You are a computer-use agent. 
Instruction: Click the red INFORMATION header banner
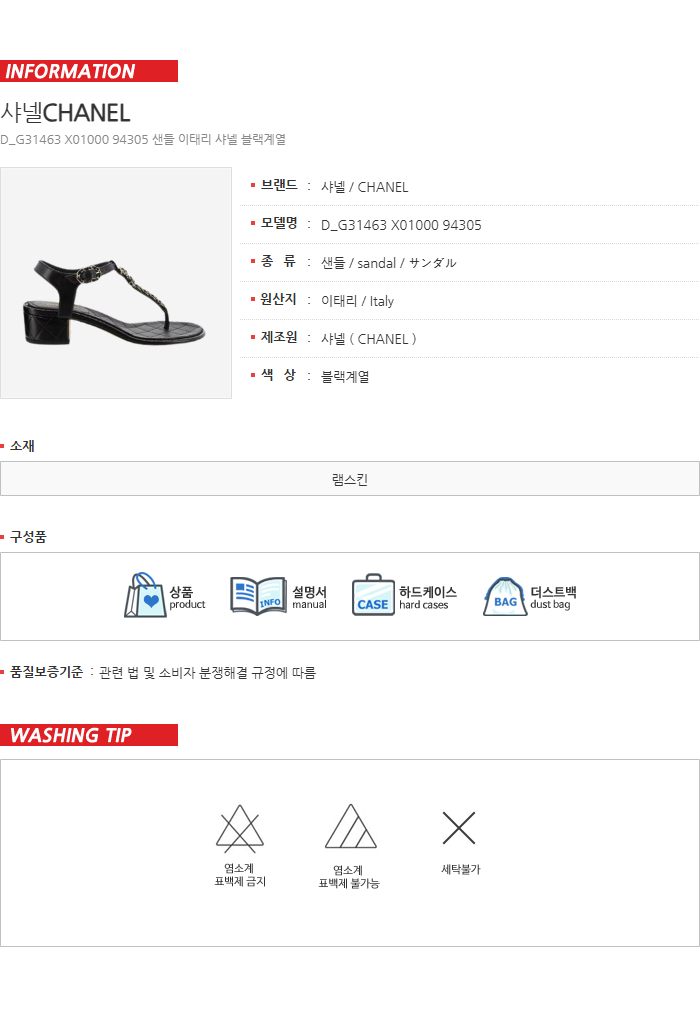89,71
